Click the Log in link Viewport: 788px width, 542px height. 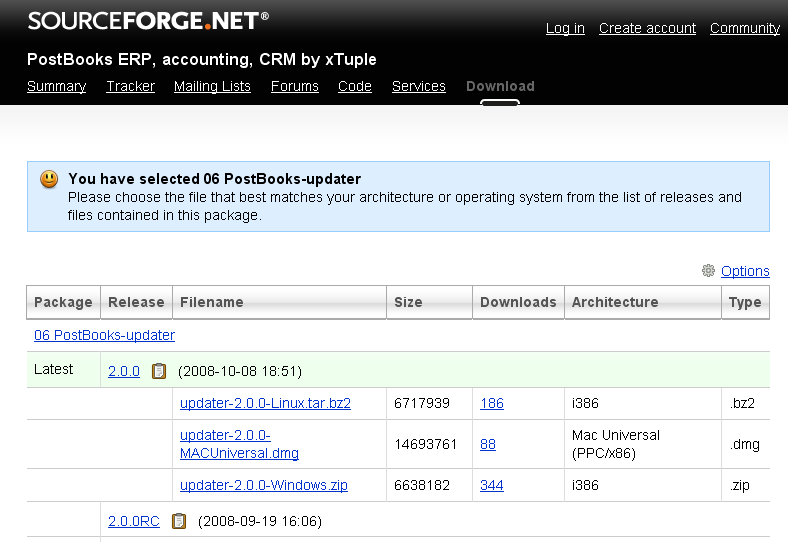(x=565, y=28)
